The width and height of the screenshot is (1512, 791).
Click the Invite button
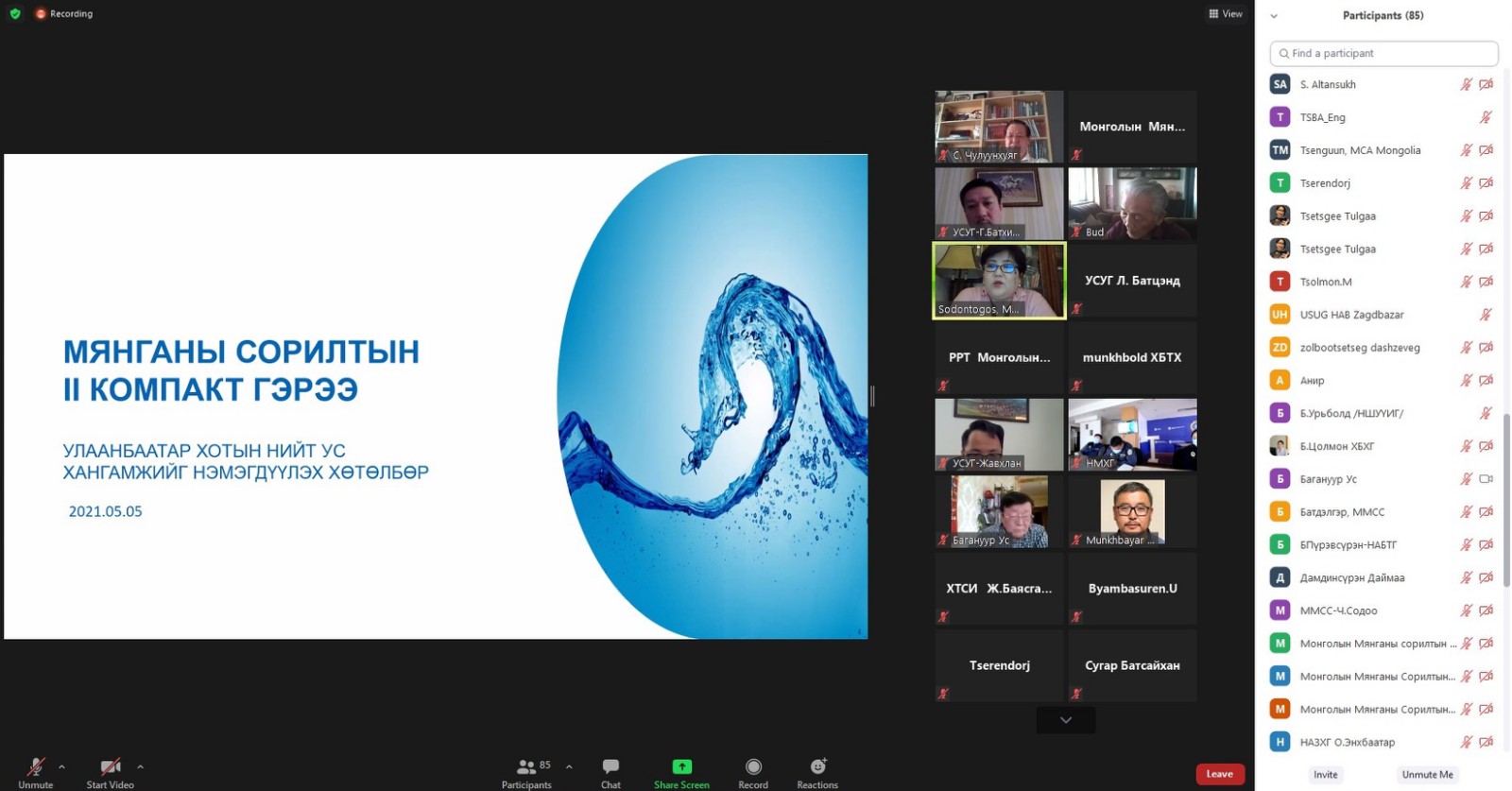click(x=1325, y=775)
